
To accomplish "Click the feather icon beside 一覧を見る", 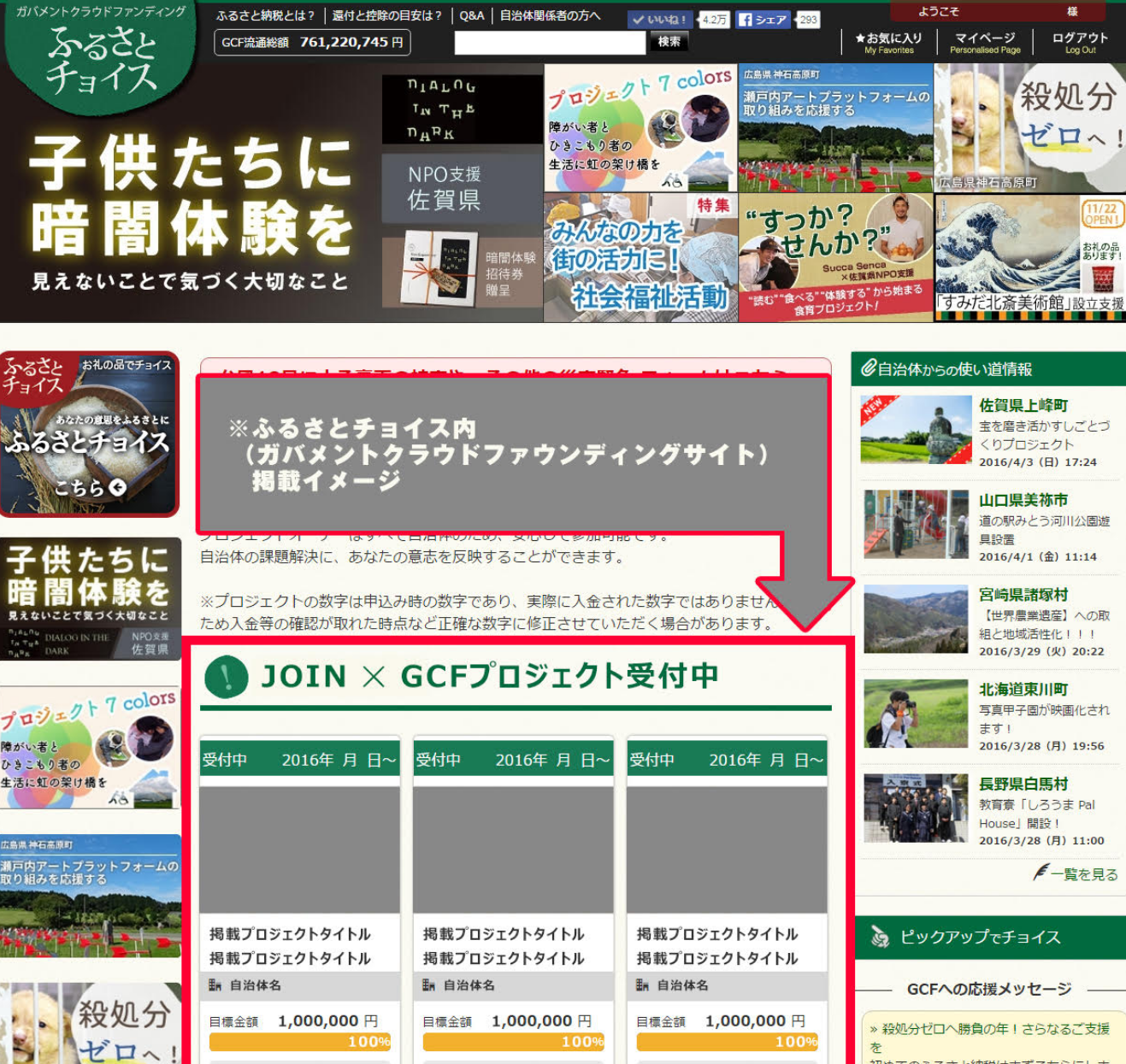I will [1041, 873].
